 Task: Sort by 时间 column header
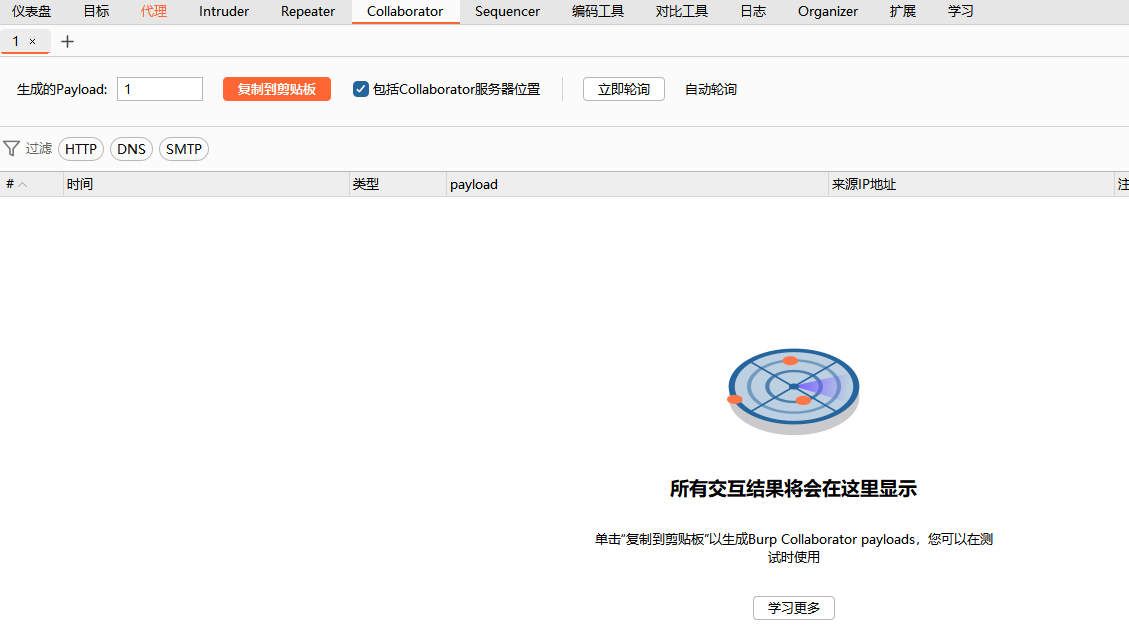(80, 185)
